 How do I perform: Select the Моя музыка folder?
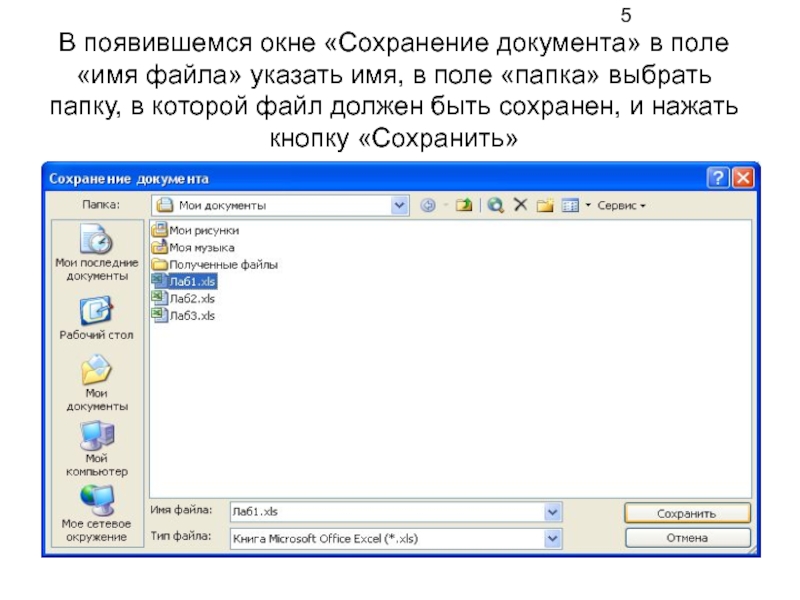[x=194, y=247]
